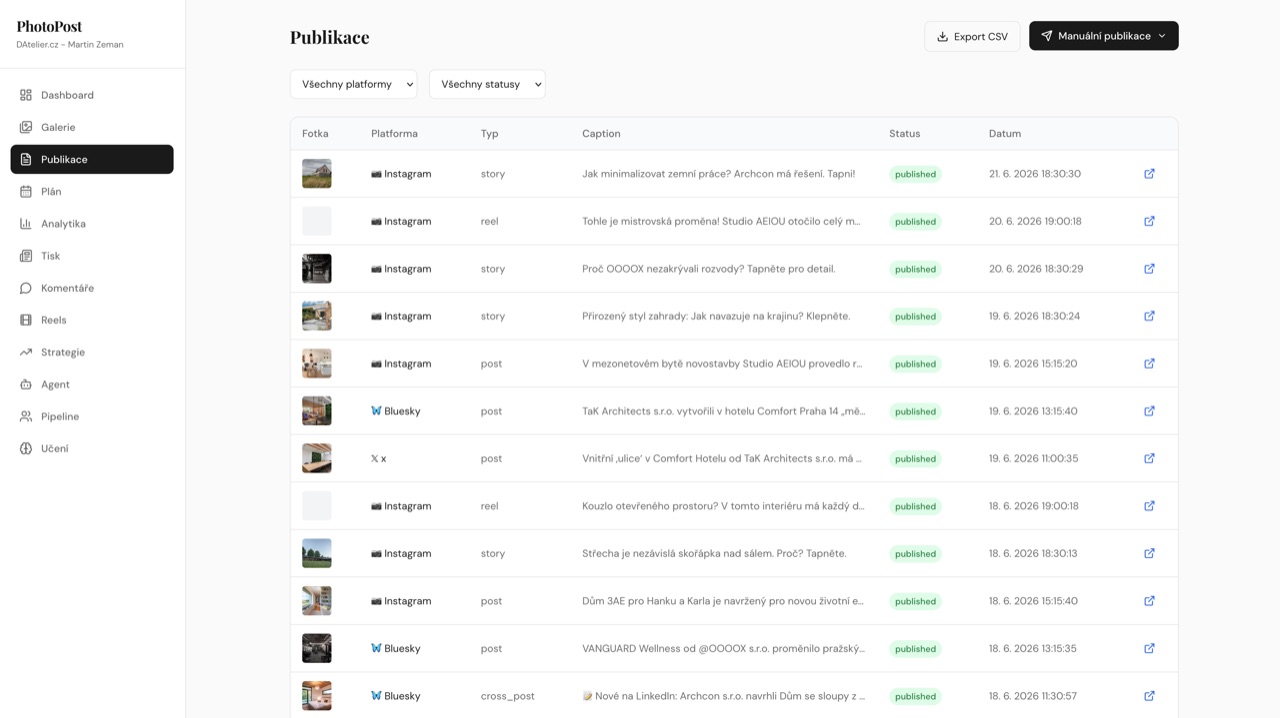Open external link for mezonetový byt post
Screen dimensions: 1280x718
click(1149, 364)
